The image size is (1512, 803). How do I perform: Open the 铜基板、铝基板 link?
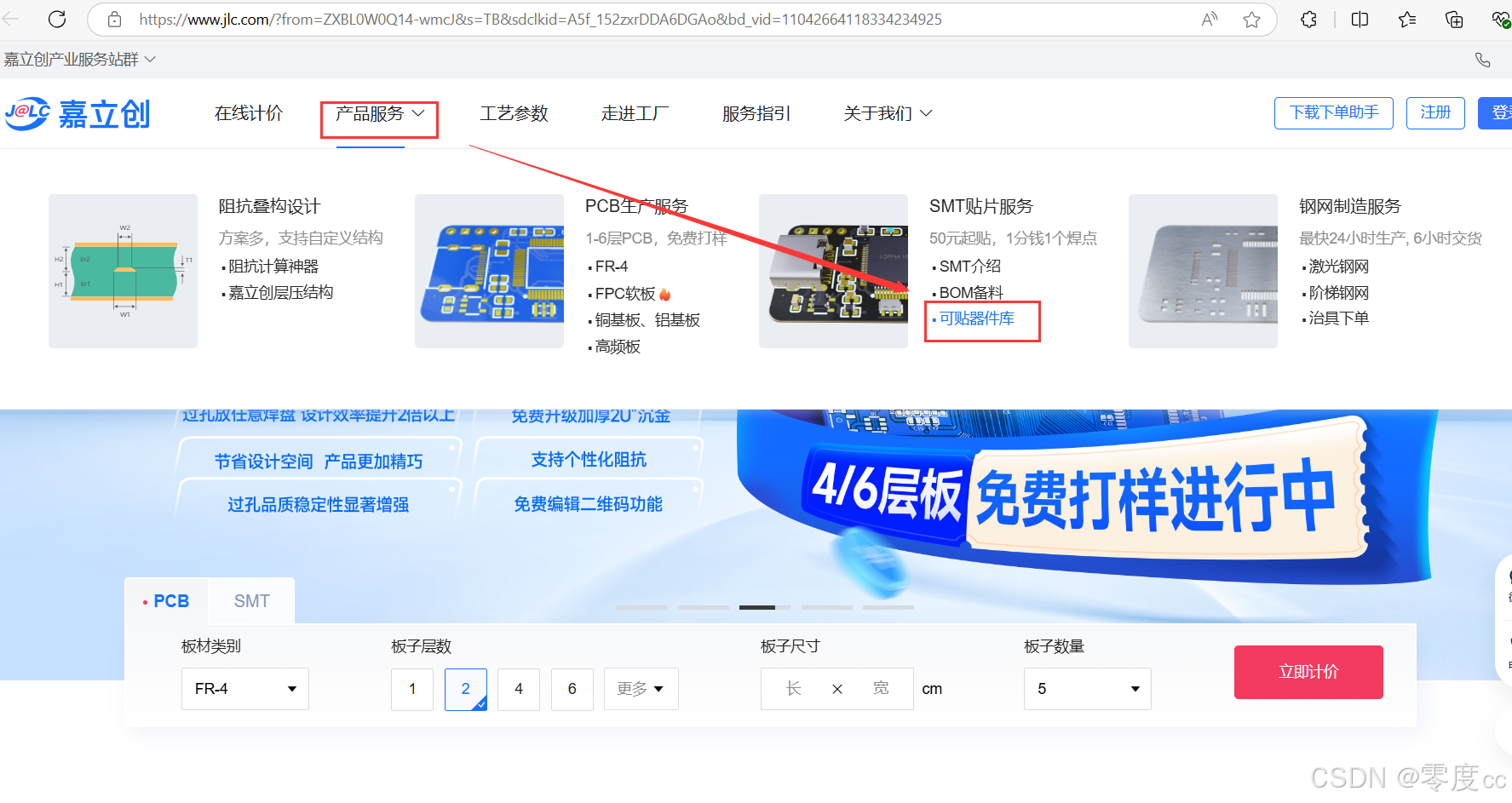647,320
